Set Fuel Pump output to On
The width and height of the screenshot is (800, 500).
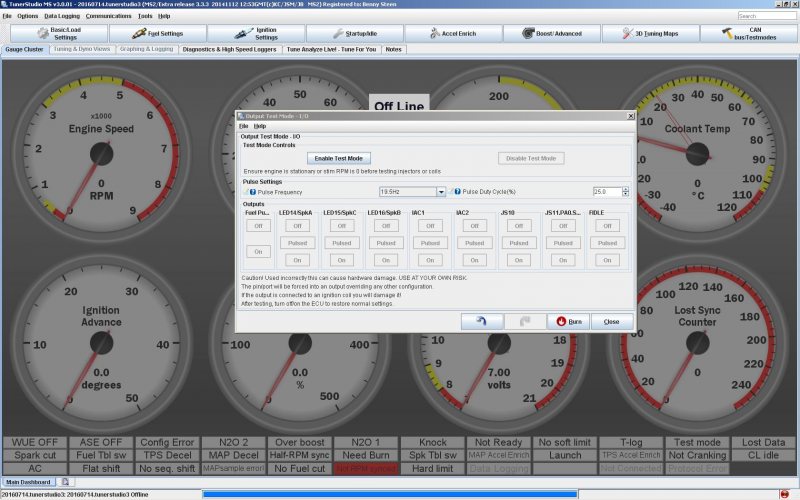(258, 252)
